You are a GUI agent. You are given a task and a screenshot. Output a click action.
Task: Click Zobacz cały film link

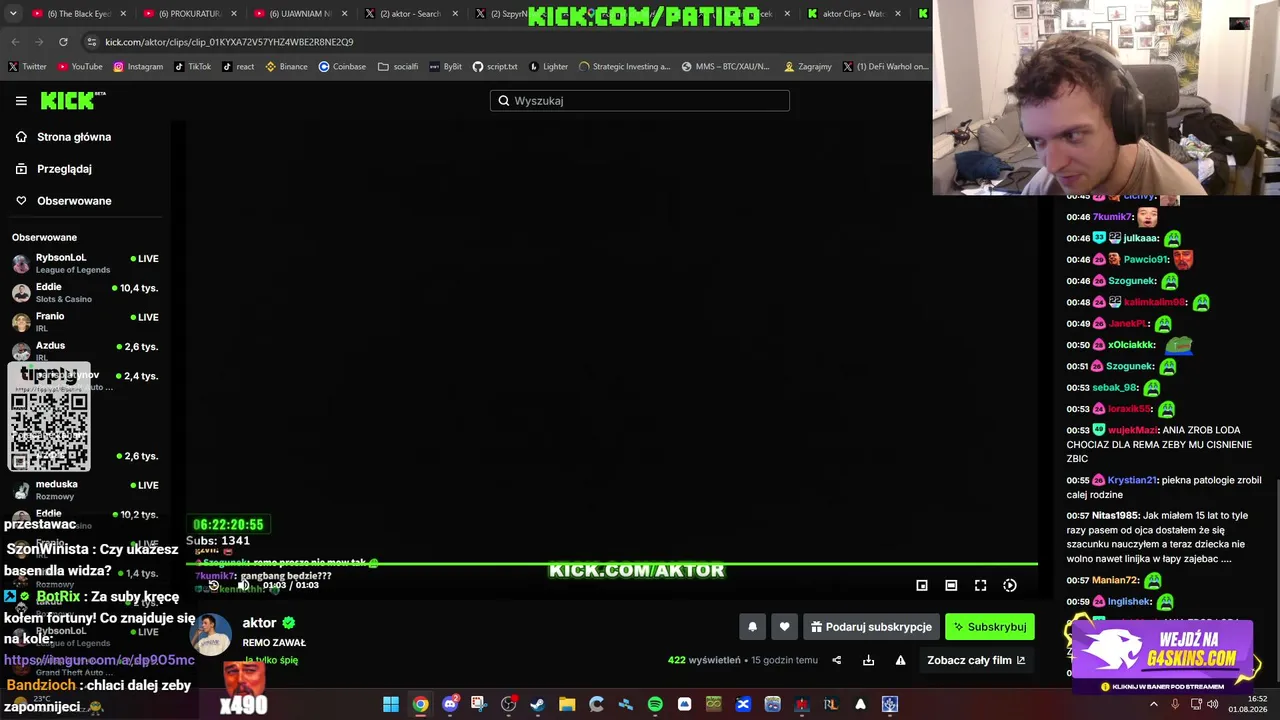[x=976, y=660]
